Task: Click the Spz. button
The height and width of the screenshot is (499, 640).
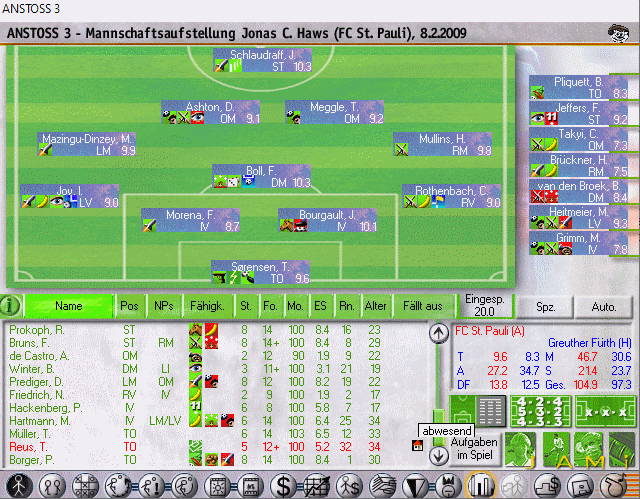Action: [546, 307]
